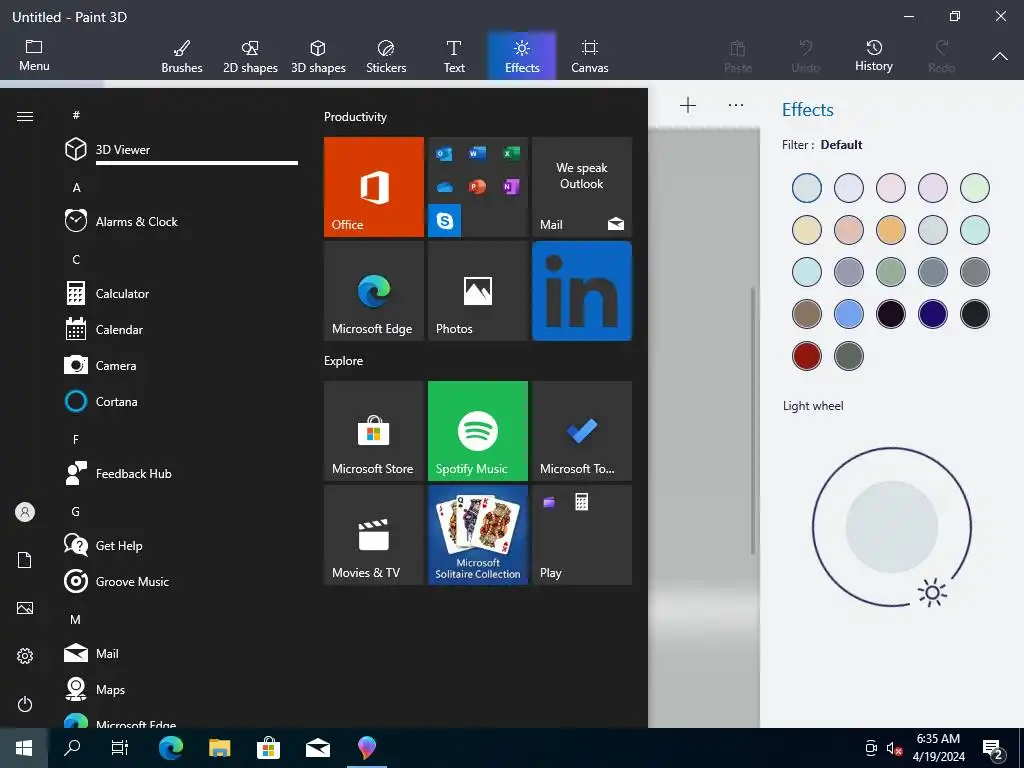Open Pictures from the Start sidebar
The width and height of the screenshot is (1024, 768).
tap(25, 608)
